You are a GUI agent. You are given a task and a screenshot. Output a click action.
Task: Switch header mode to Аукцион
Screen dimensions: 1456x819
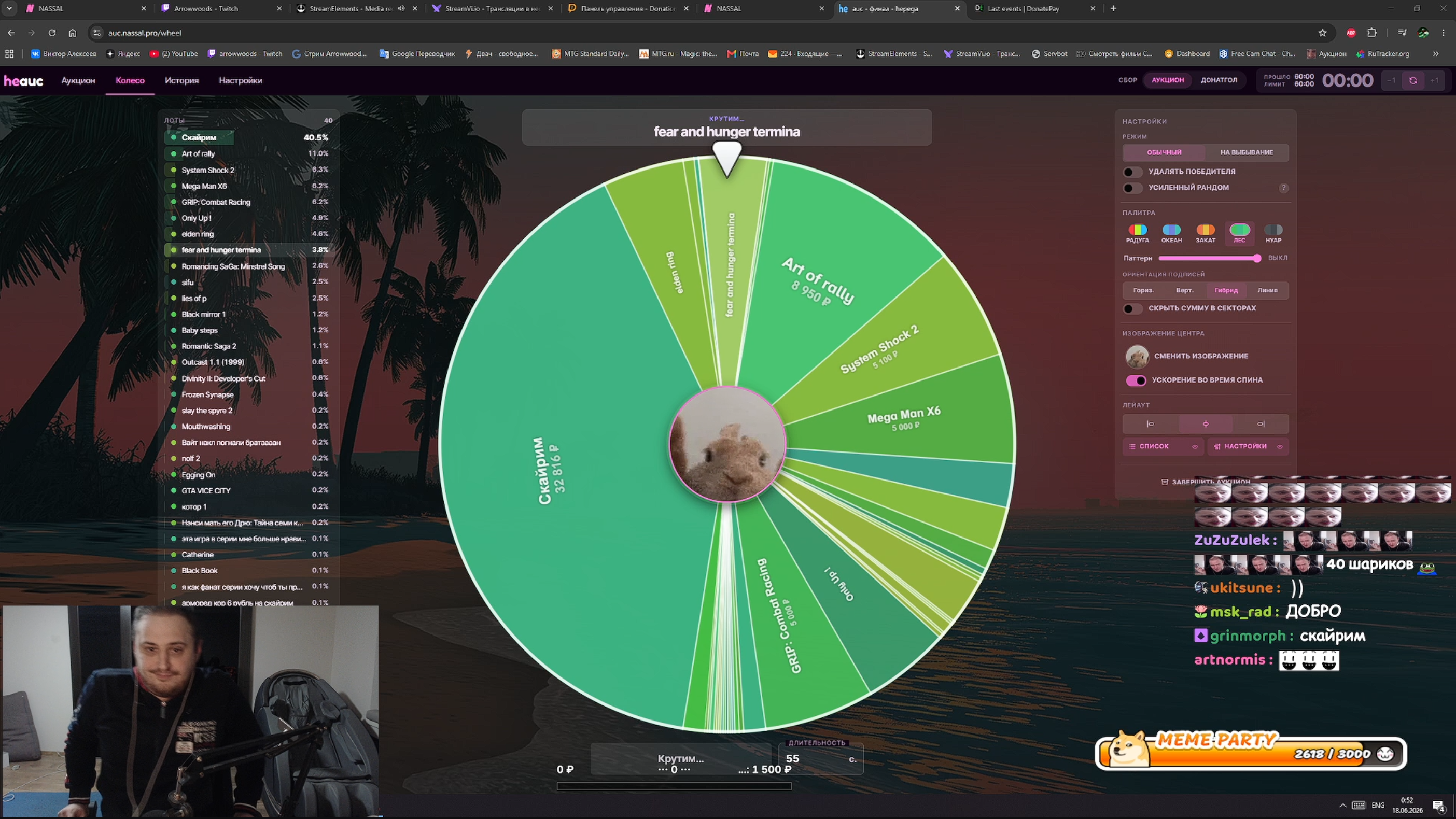pos(1168,80)
